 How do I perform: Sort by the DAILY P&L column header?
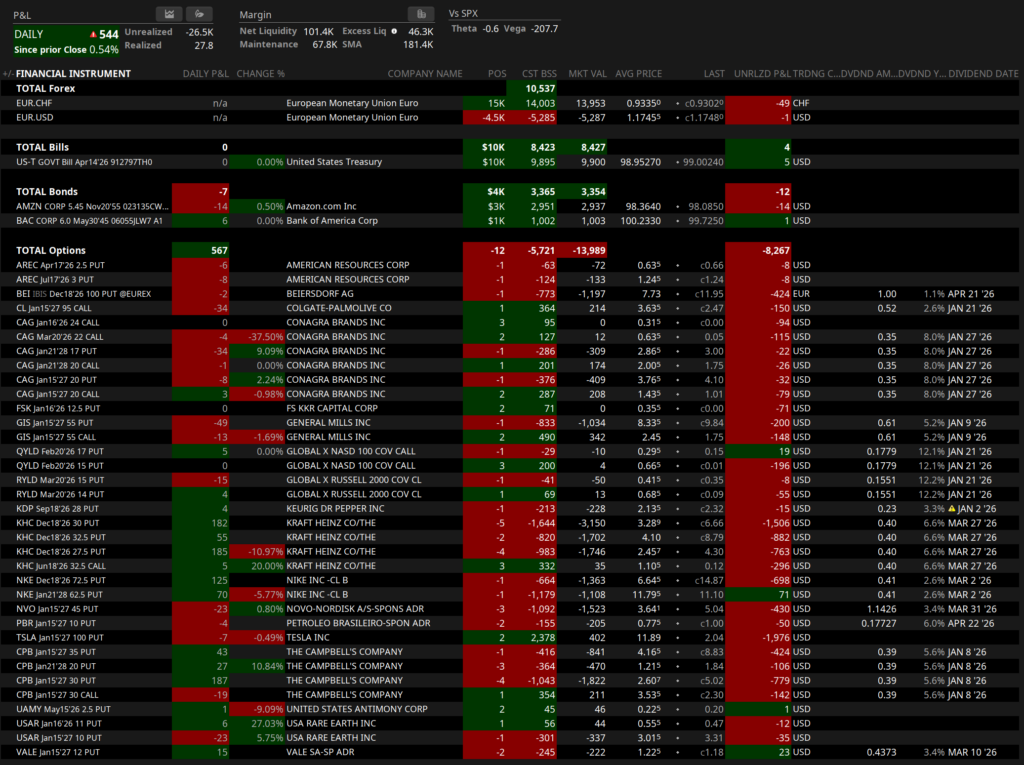click(x=205, y=73)
